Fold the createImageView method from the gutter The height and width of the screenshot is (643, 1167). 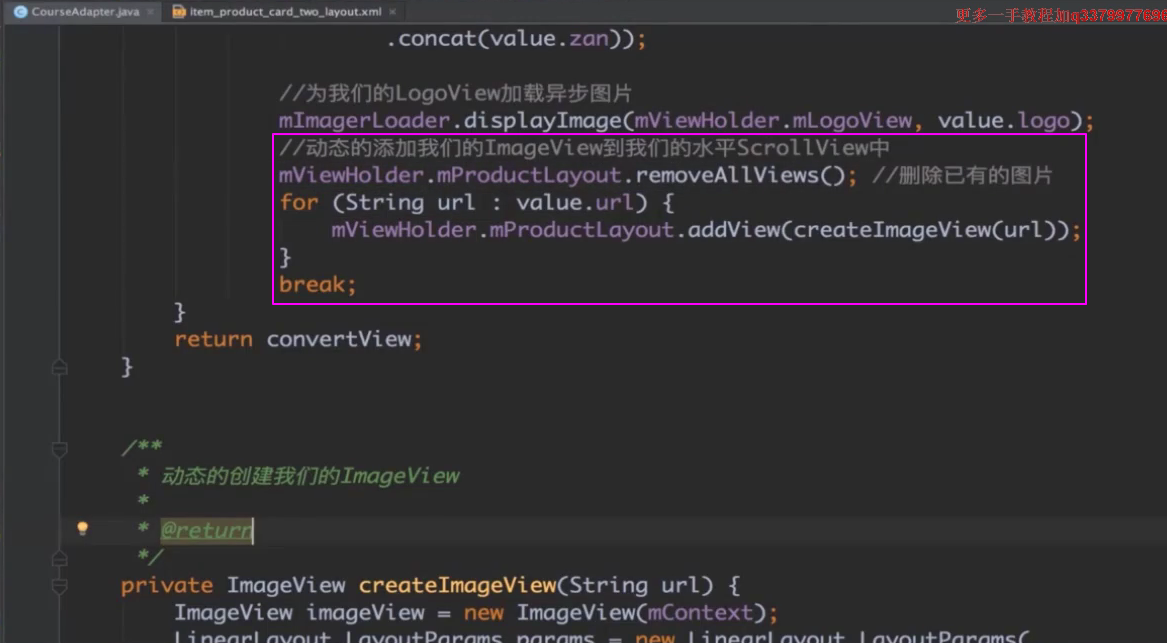[x=59, y=586]
